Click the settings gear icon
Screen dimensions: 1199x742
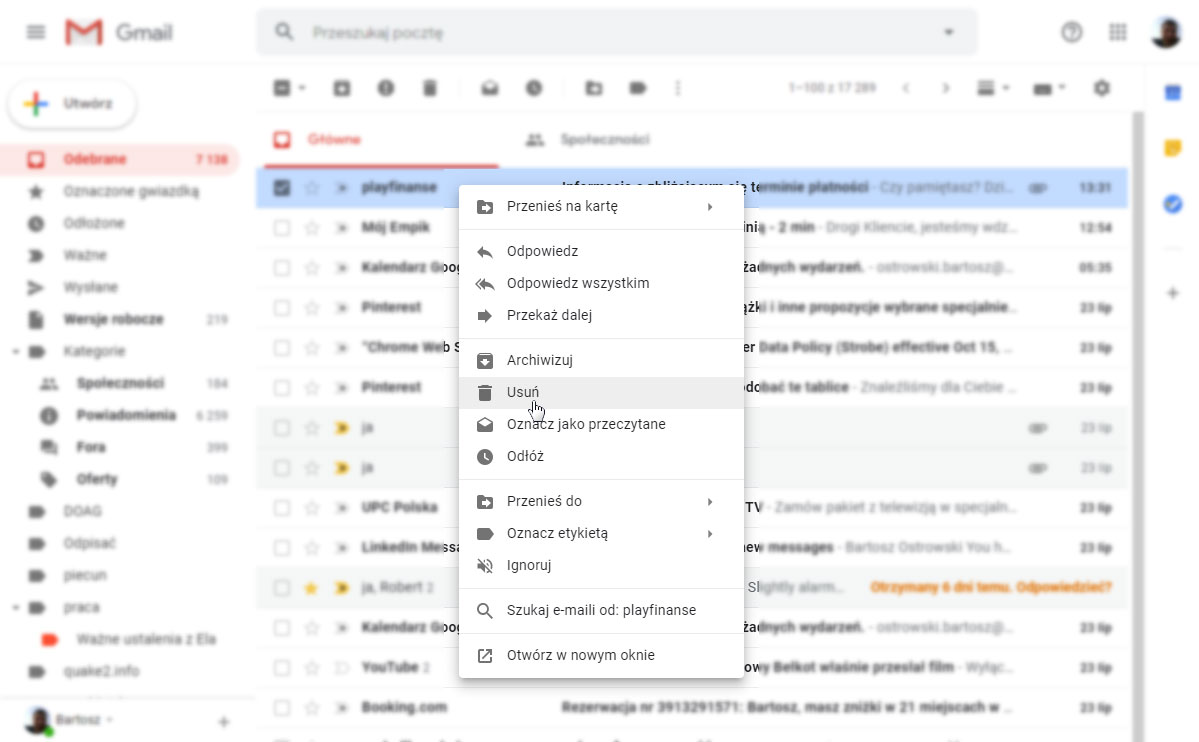[x=1101, y=88]
